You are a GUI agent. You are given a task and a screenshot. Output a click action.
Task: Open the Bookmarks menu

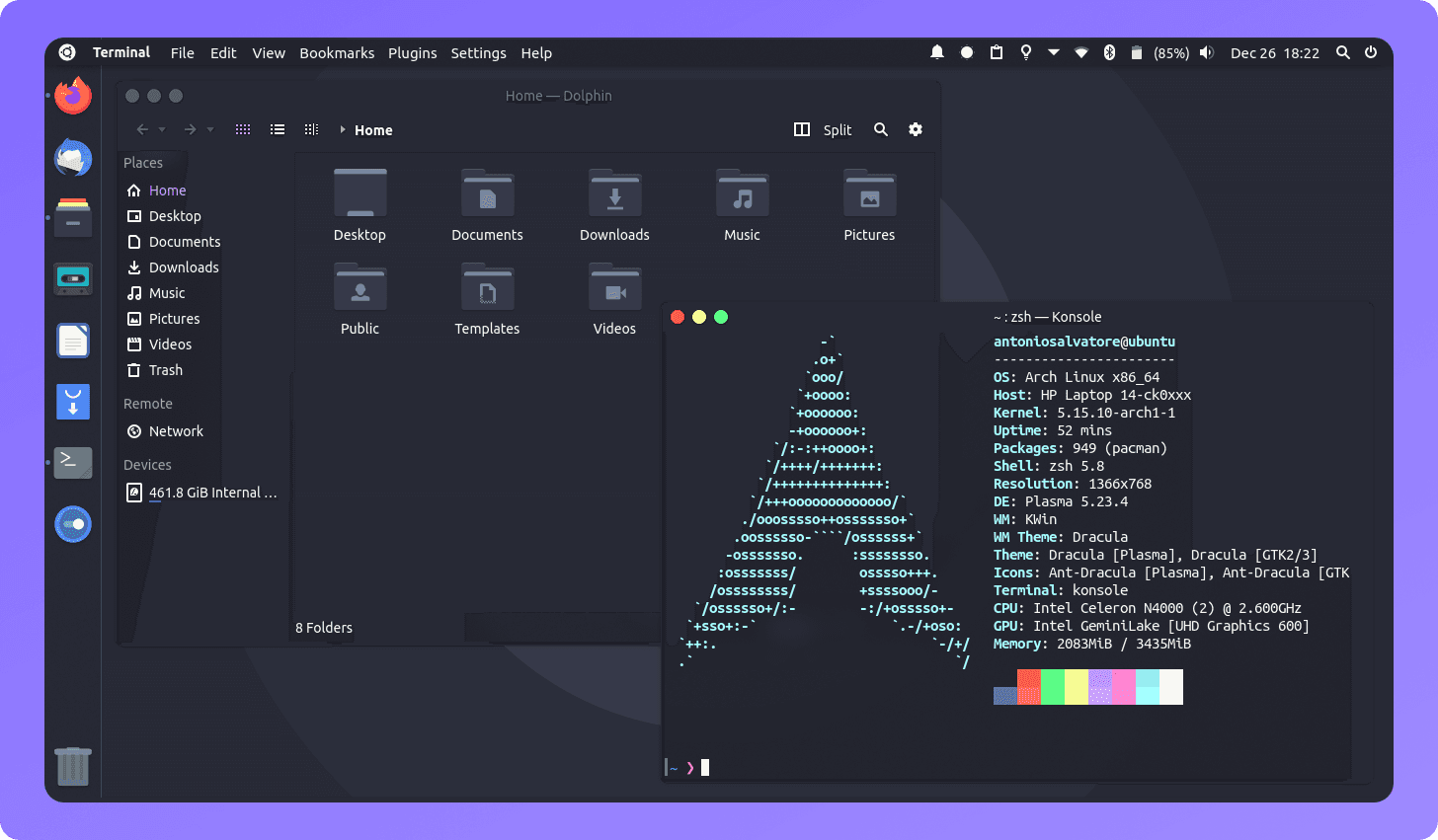point(337,53)
